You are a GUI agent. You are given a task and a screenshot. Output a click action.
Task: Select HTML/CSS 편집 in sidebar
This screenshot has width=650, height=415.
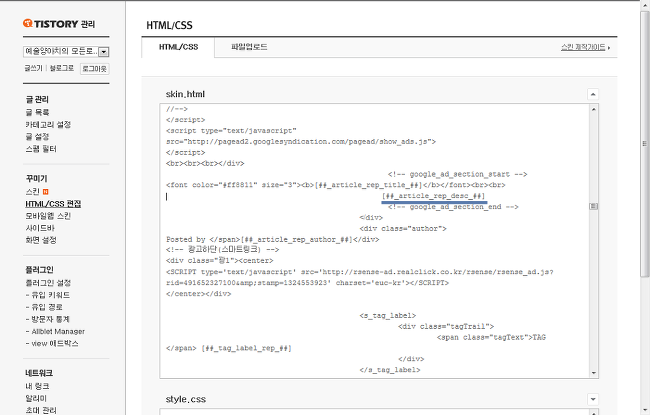pos(53,204)
